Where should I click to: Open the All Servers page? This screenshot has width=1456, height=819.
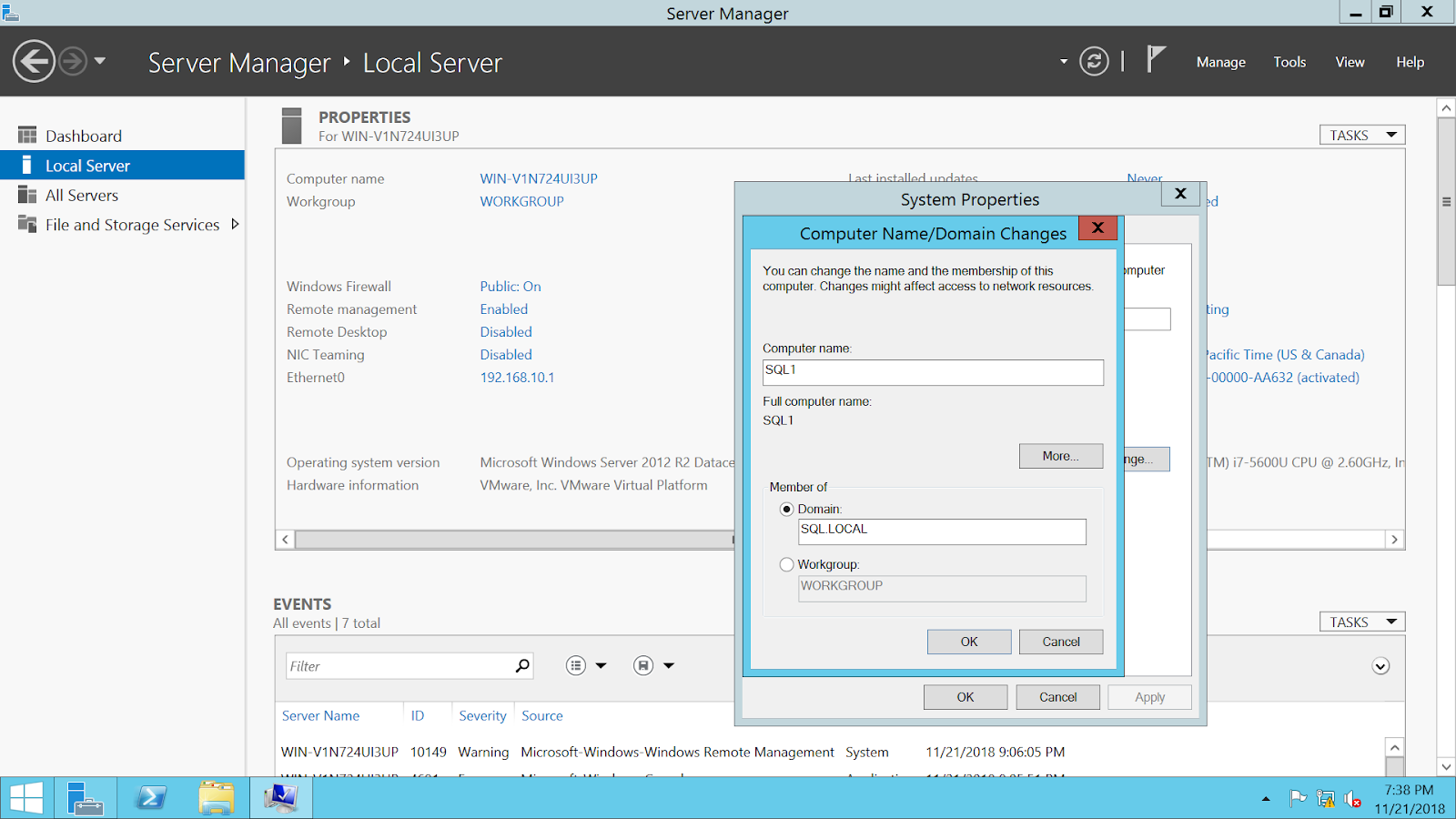click(82, 195)
